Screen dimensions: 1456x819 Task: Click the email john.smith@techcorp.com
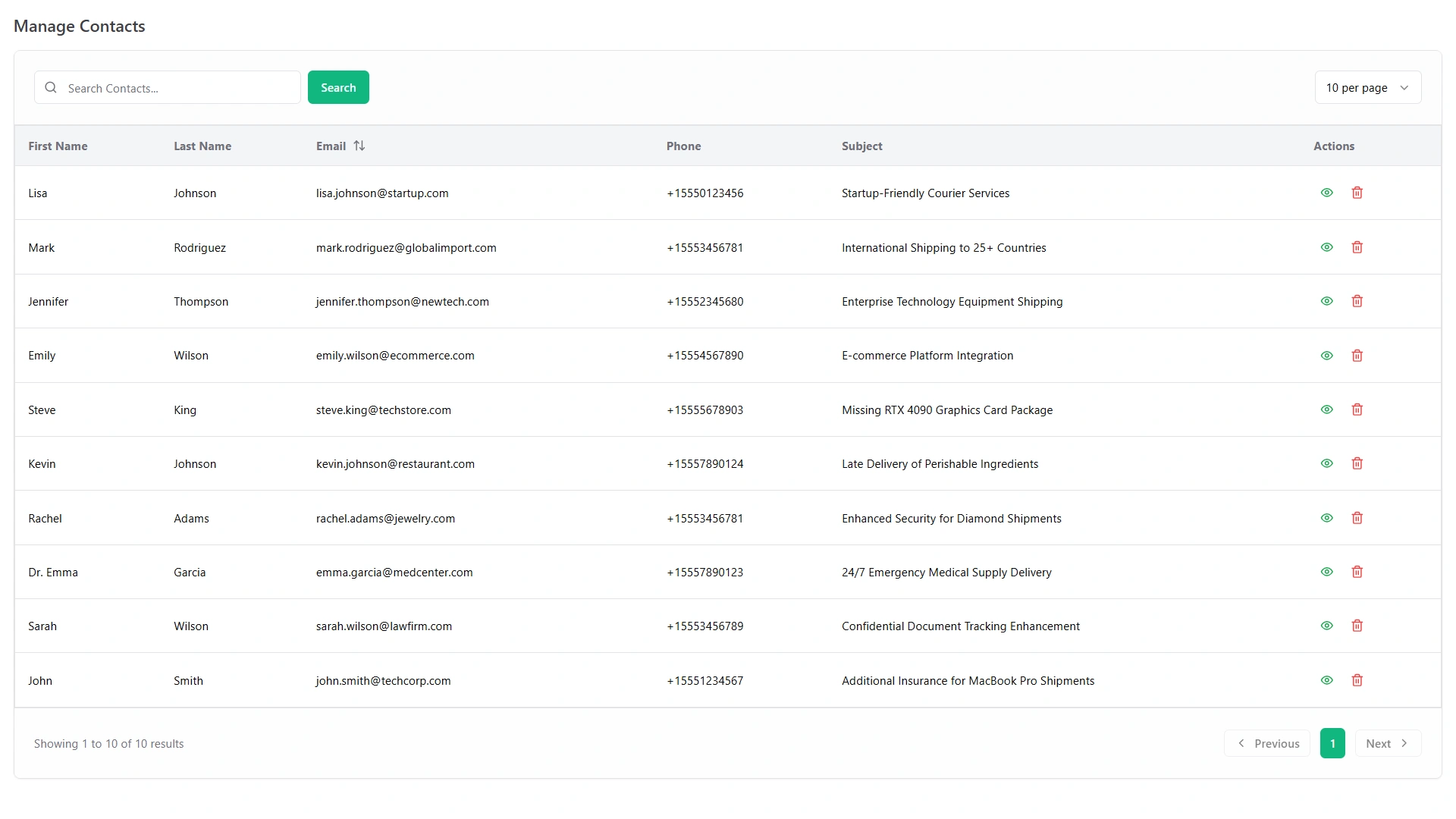pyautogui.click(x=383, y=681)
